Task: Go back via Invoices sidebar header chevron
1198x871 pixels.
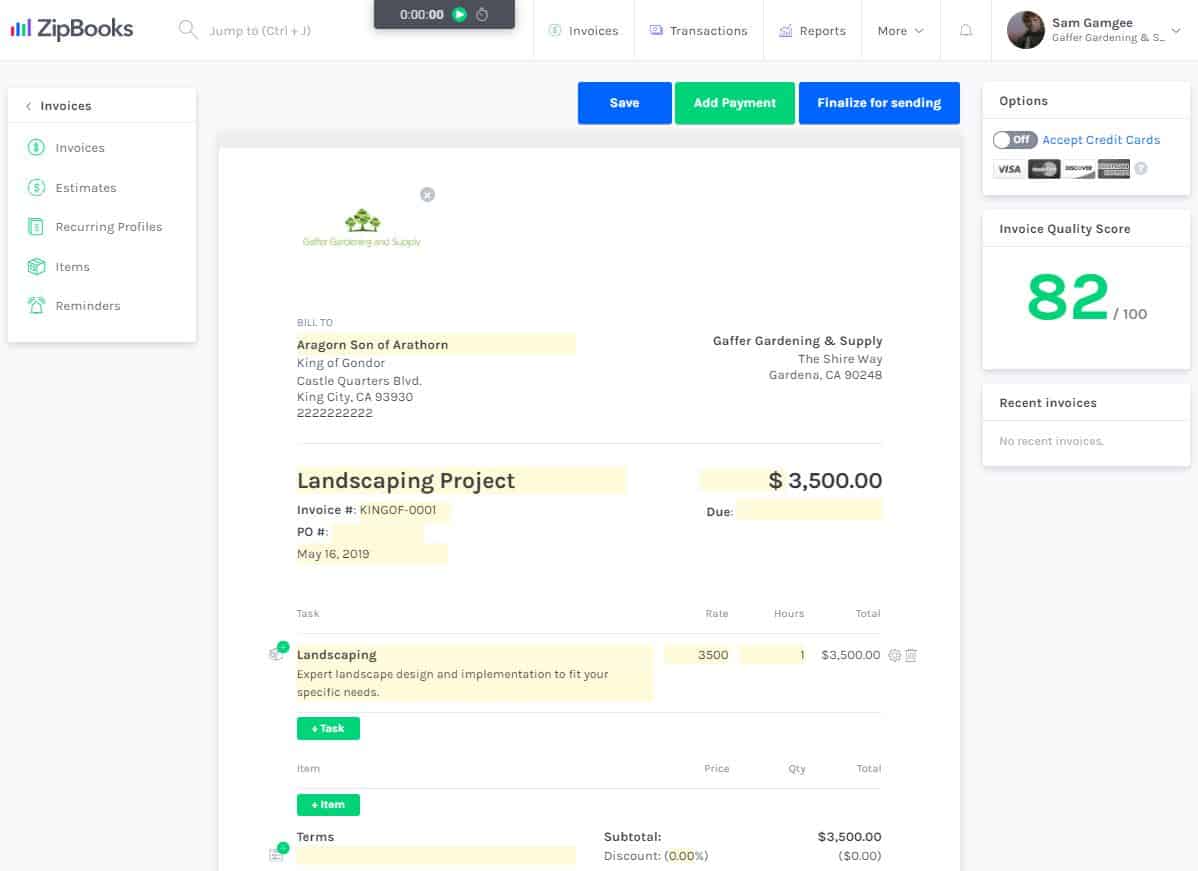Action: click(x=28, y=106)
